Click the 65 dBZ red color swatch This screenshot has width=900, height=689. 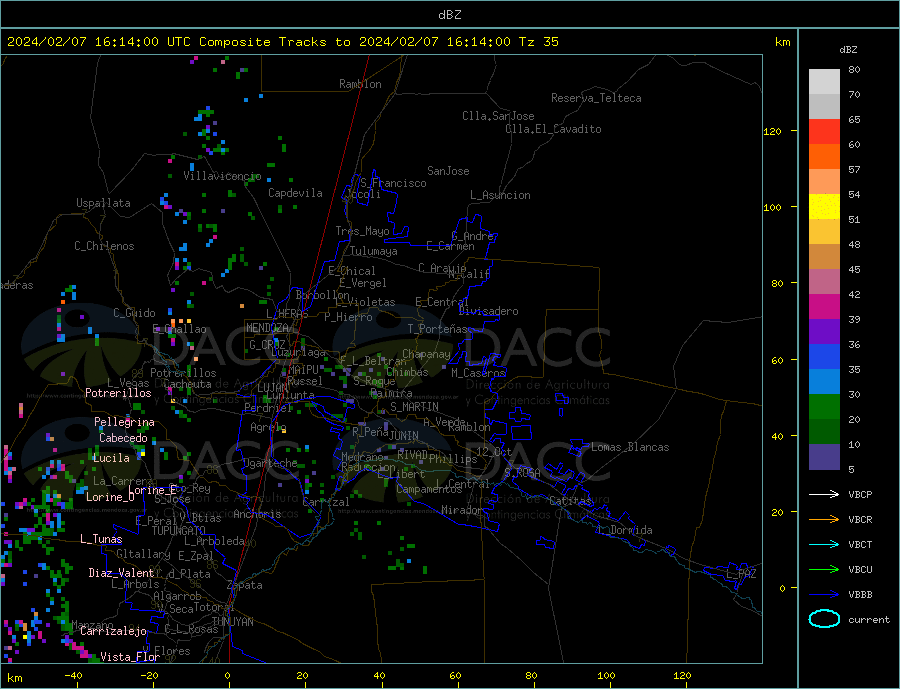[824, 131]
